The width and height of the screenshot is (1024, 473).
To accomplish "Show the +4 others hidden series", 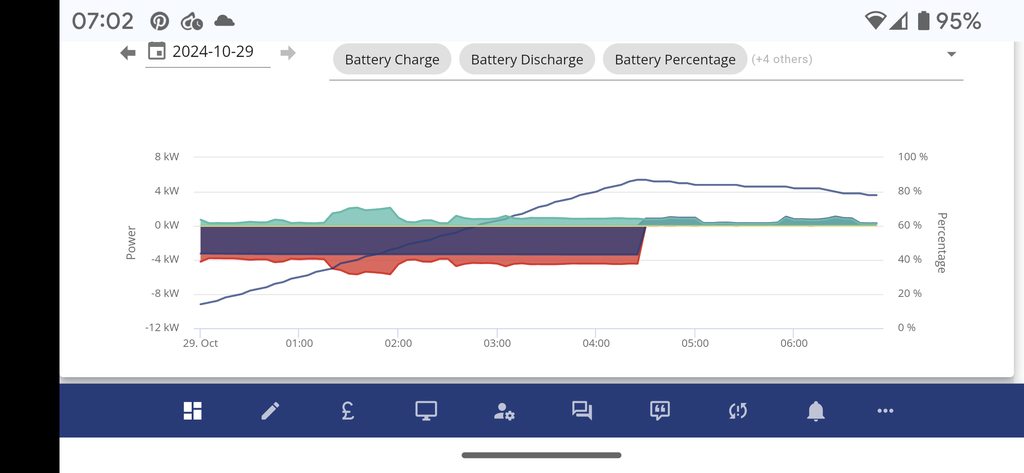I will point(782,59).
